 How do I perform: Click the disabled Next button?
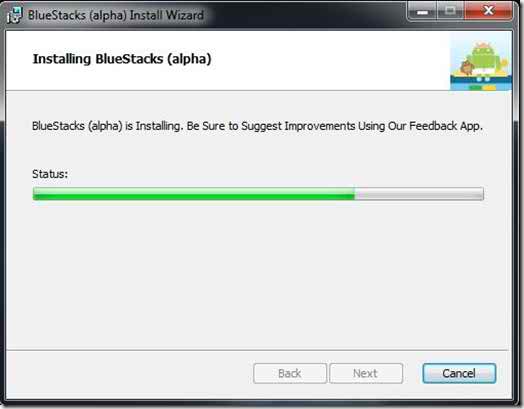click(366, 373)
